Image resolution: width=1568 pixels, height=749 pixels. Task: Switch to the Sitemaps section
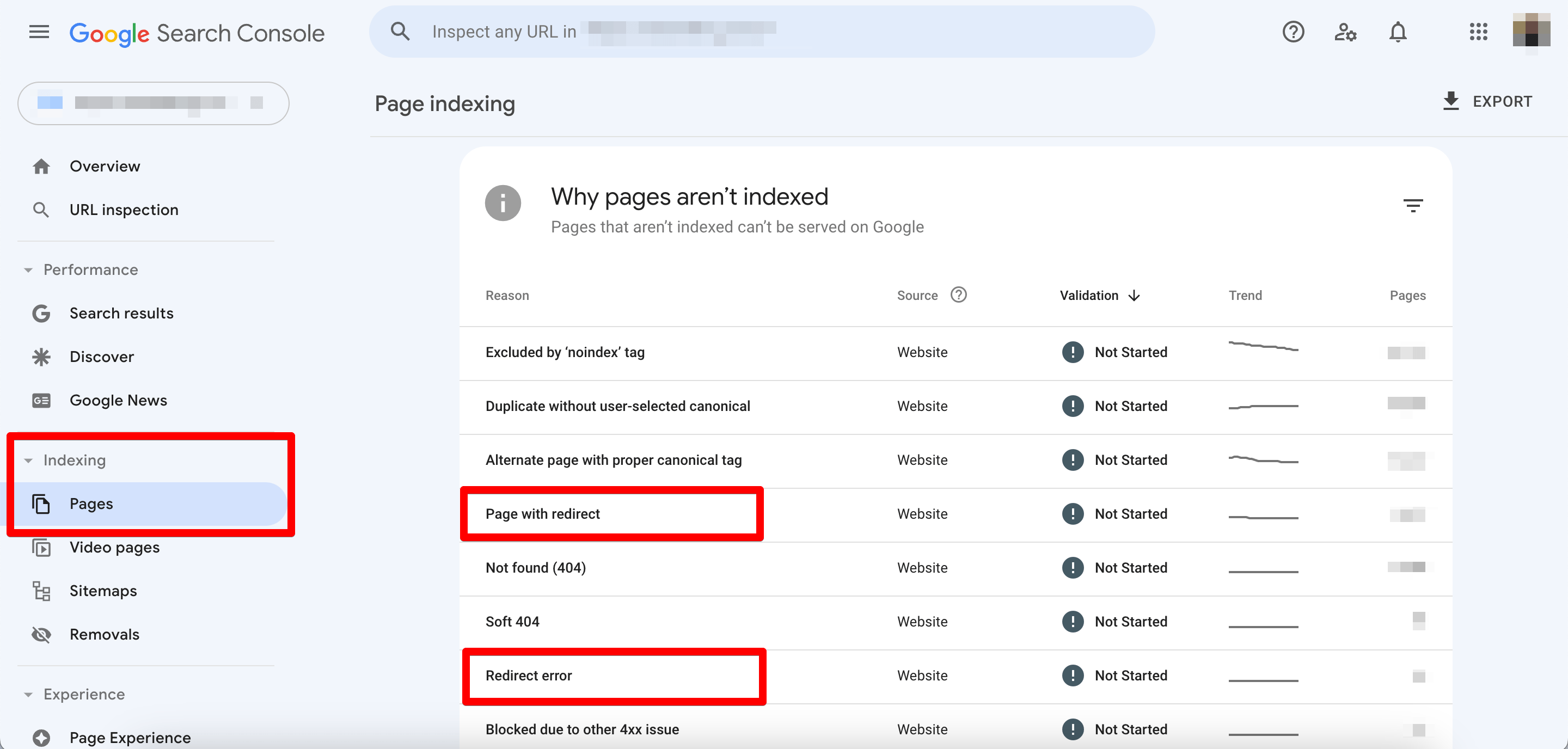pos(102,590)
